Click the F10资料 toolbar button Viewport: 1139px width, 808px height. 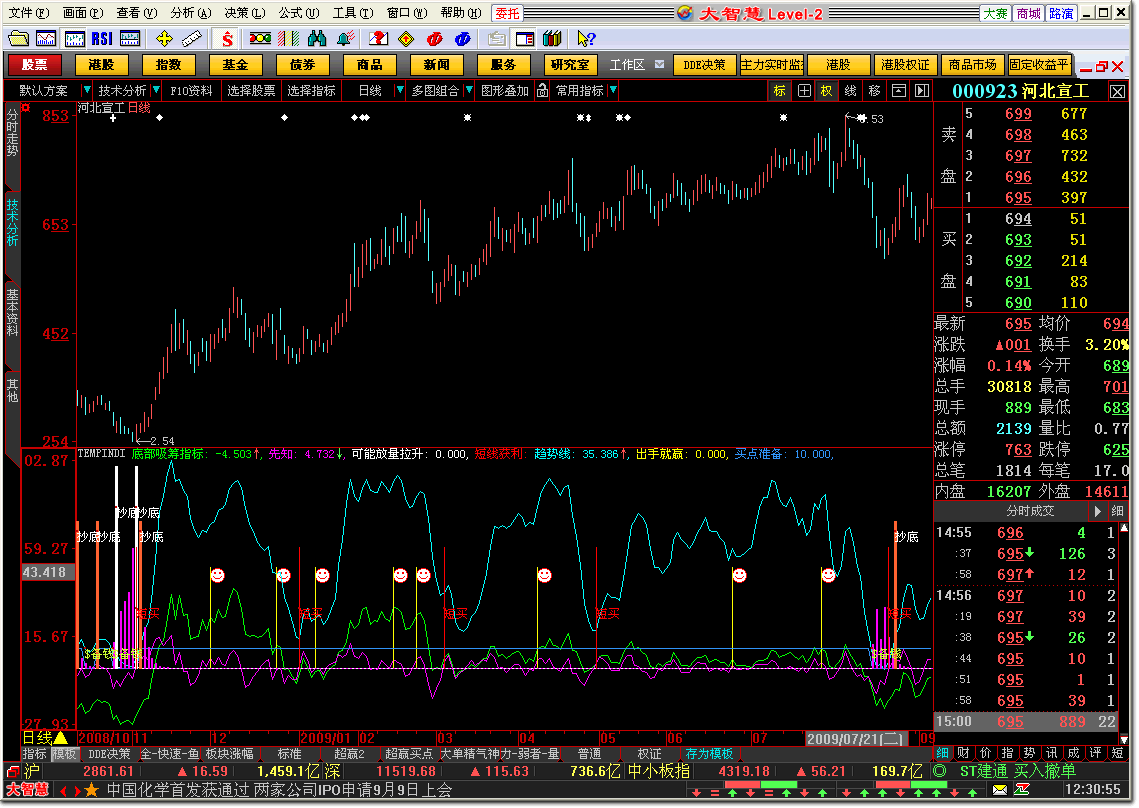click(x=191, y=90)
